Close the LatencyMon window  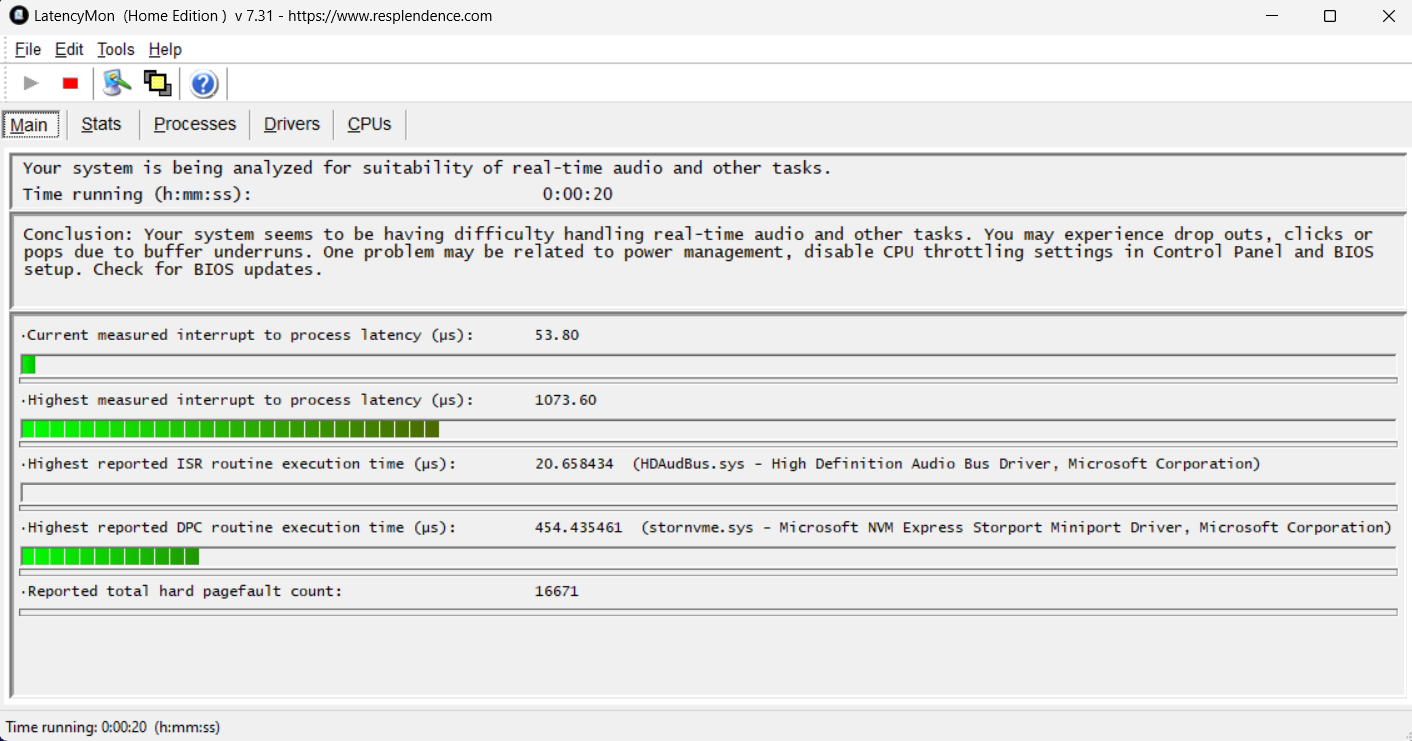(1387, 16)
